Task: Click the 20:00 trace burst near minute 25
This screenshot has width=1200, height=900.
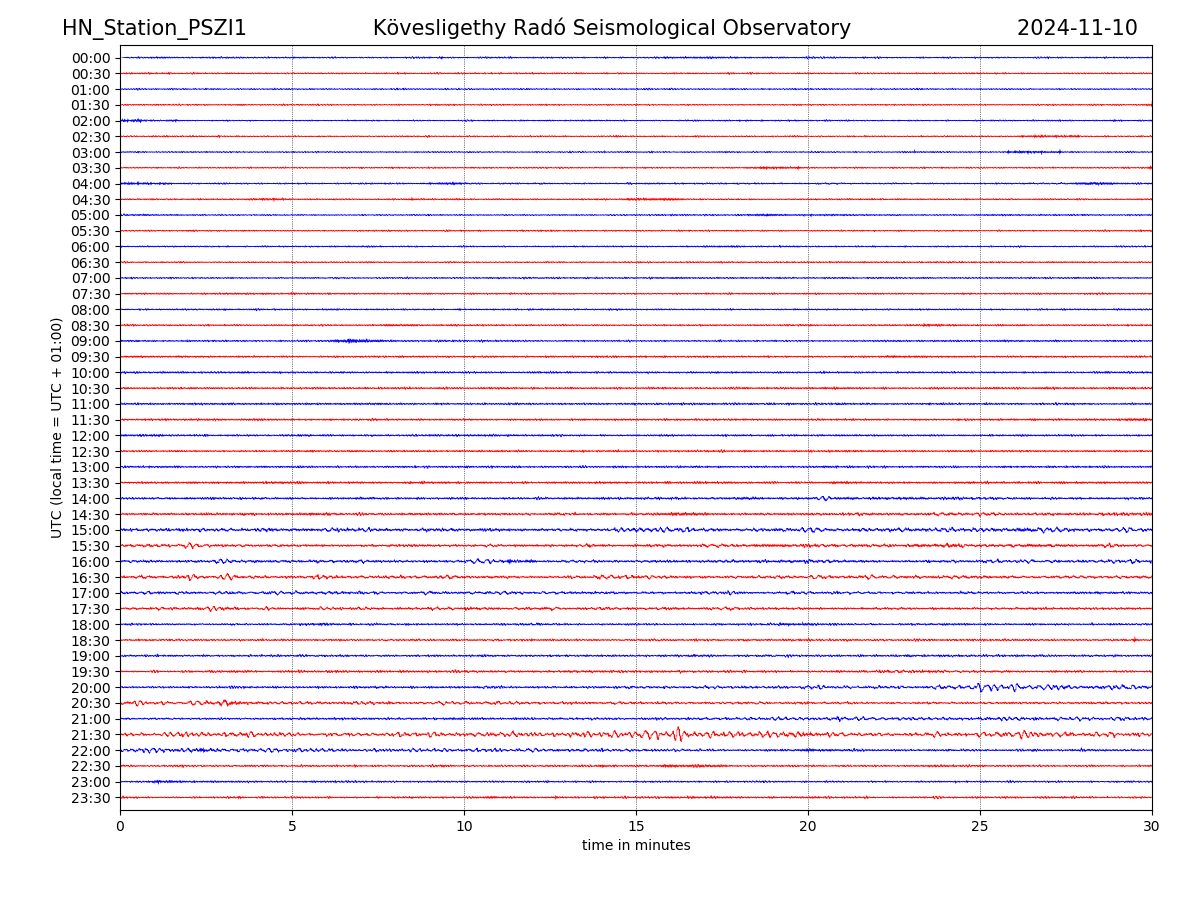Action: (985, 687)
